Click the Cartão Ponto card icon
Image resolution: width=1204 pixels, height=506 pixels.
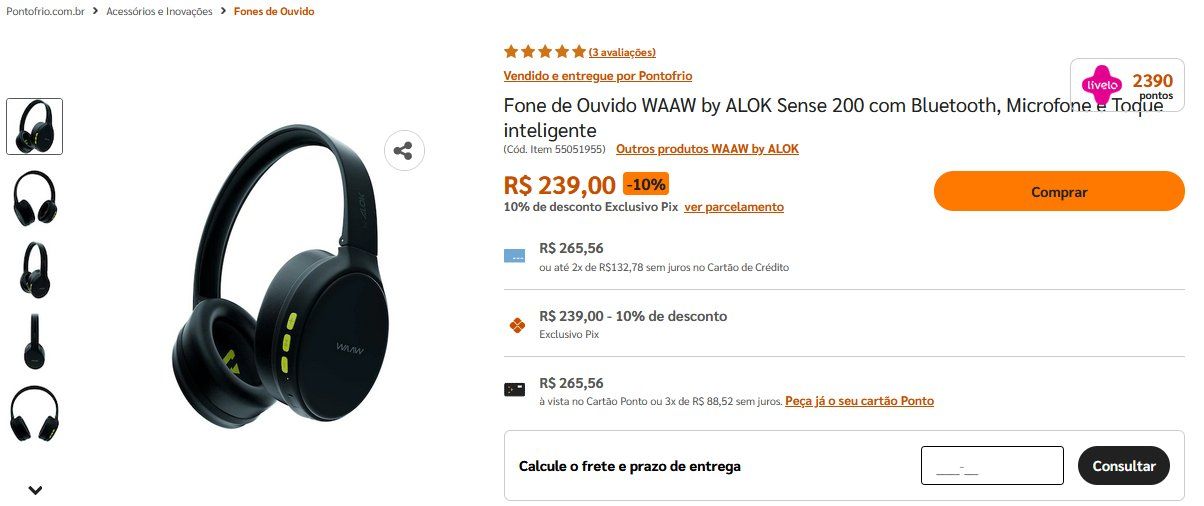[x=514, y=390]
